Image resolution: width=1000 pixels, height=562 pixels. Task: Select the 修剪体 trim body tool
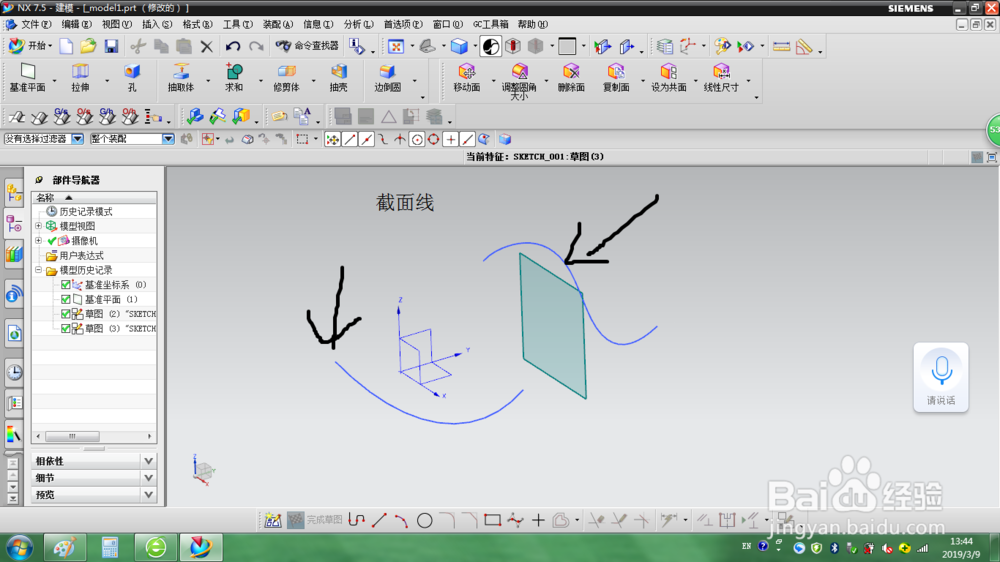(x=286, y=78)
